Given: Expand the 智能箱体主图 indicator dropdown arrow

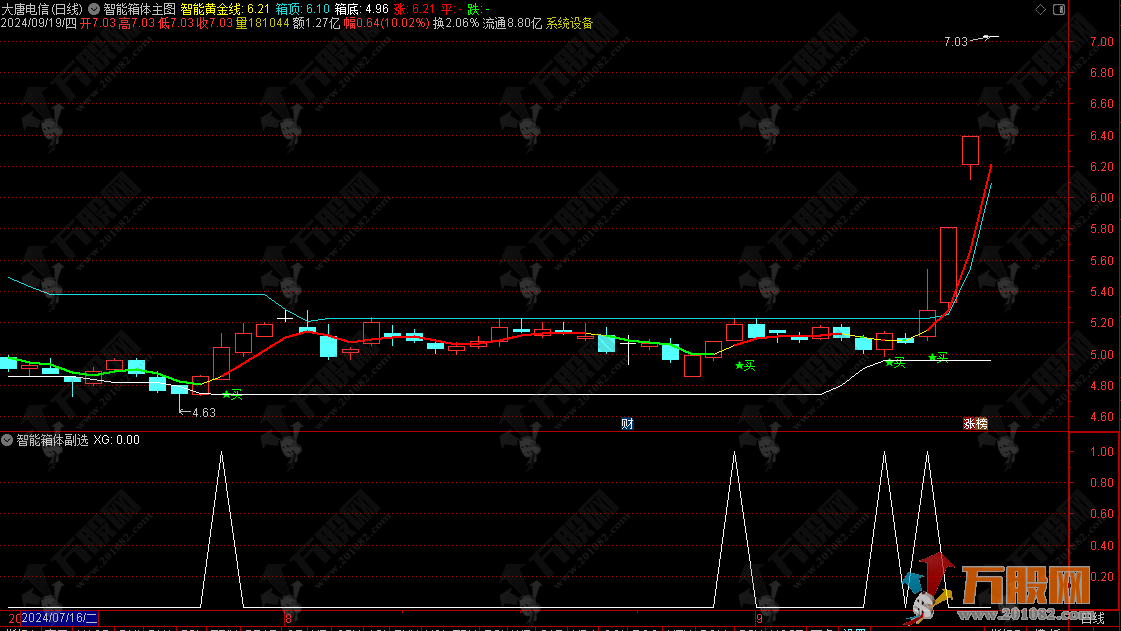Looking at the screenshot, I should 94,9.
